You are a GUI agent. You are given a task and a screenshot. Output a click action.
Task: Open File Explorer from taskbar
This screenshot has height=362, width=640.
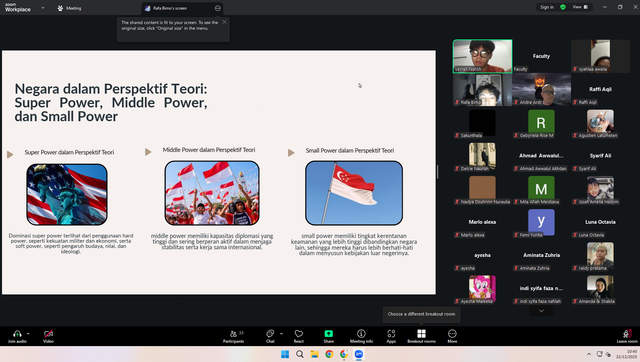[x=314, y=354]
